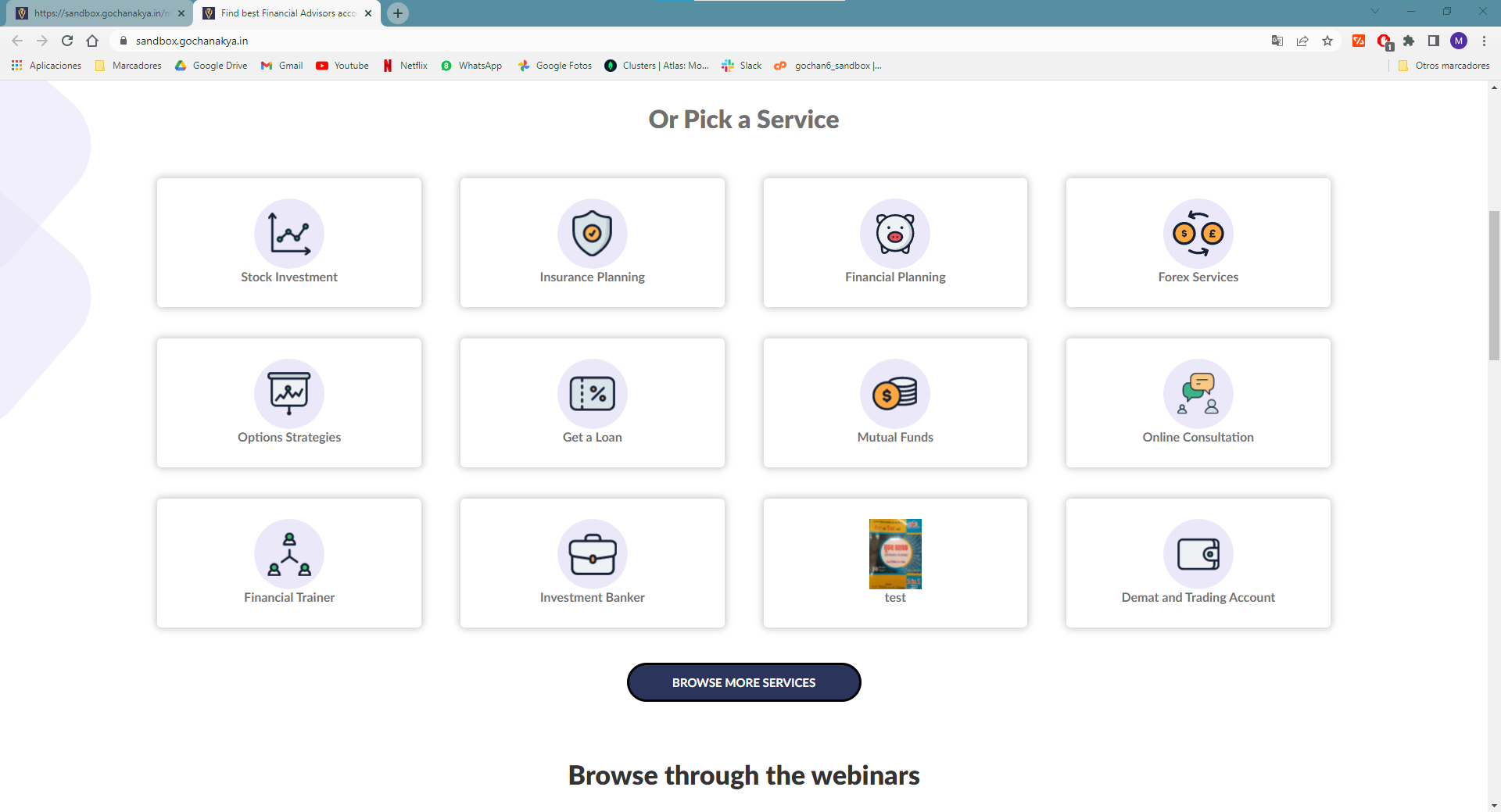The height and width of the screenshot is (812, 1501).
Task: Select the Options Strategies presentation icon
Action: [289, 394]
